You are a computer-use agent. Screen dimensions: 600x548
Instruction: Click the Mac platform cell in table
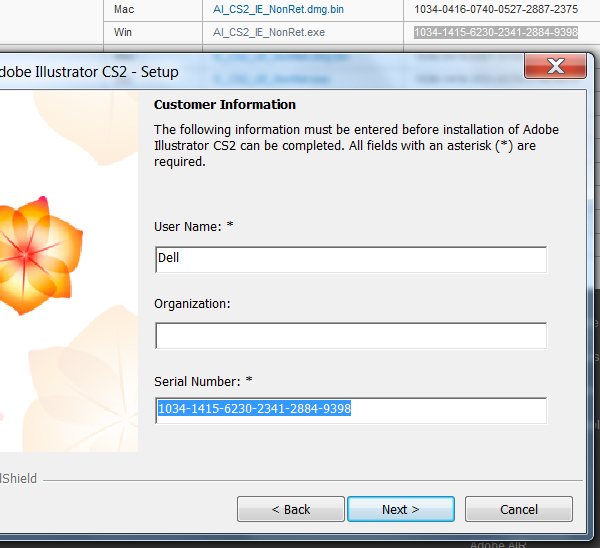[124, 9]
